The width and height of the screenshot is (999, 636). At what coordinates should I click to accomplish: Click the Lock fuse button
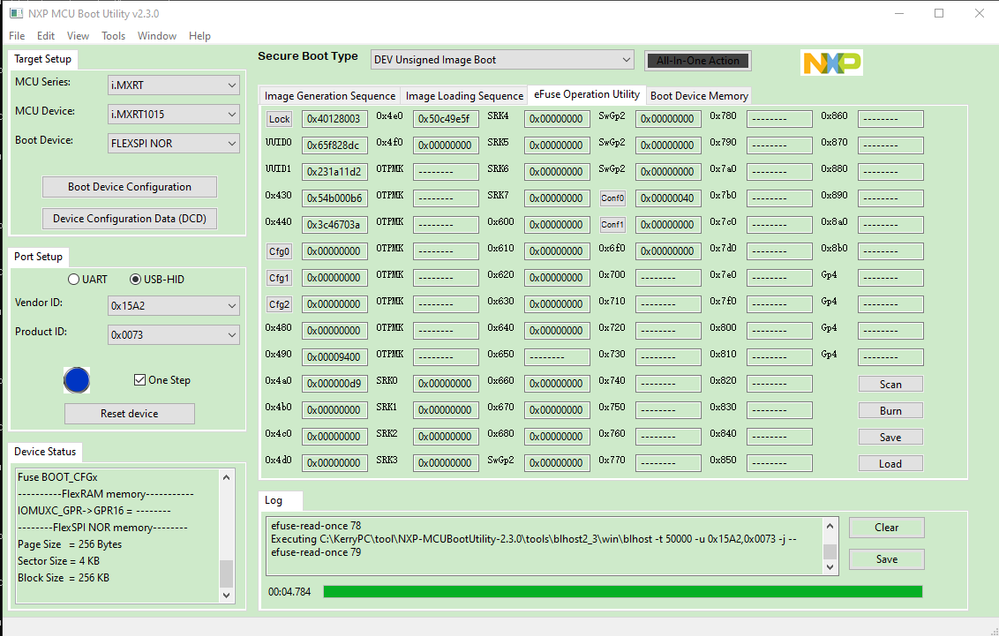[x=279, y=119]
